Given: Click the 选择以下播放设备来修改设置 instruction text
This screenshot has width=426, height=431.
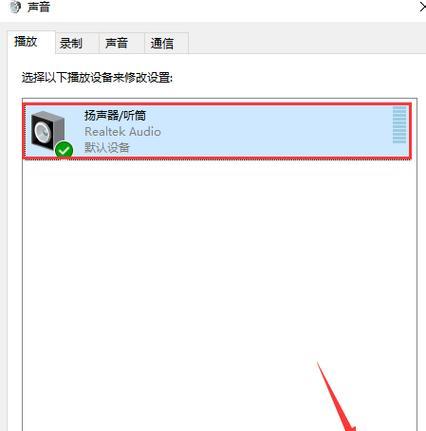Looking at the screenshot, I should click(97, 78).
